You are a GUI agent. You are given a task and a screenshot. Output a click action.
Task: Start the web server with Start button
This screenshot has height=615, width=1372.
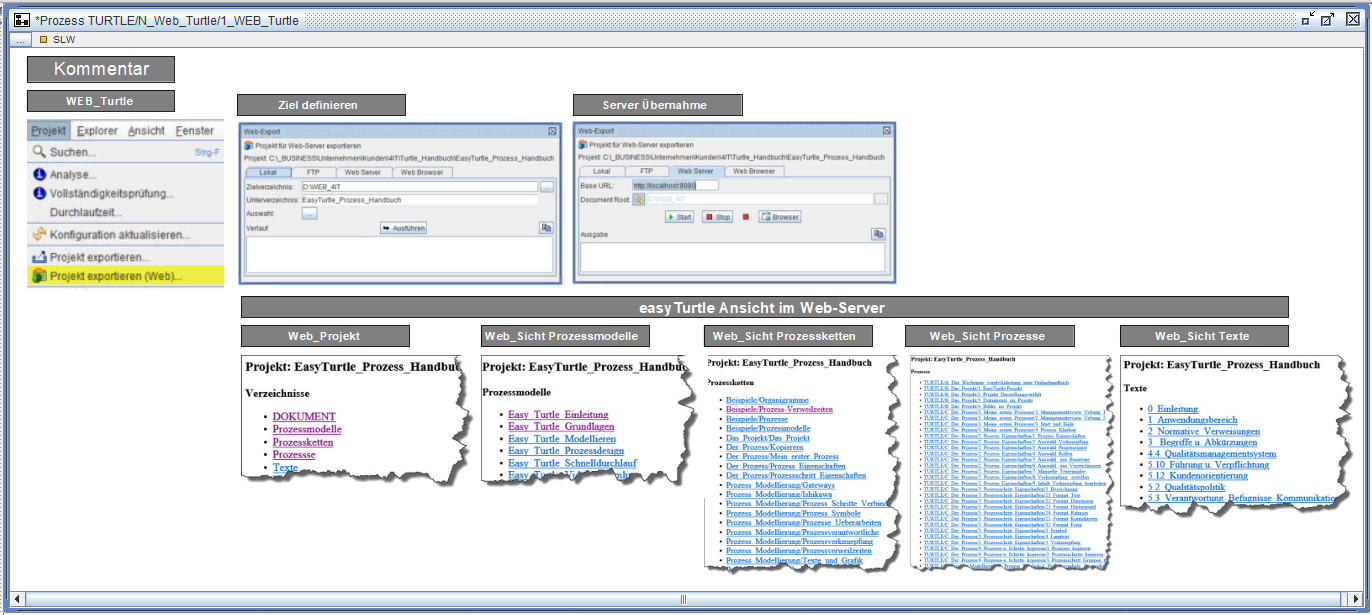click(x=679, y=216)
